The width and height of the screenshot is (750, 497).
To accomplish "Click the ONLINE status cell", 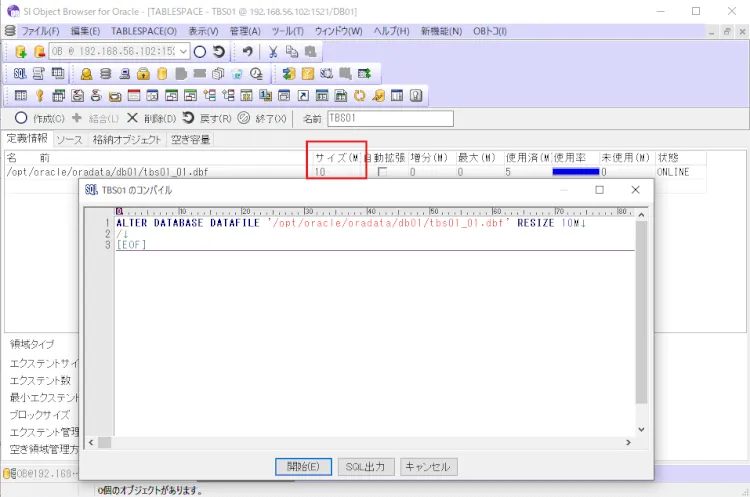I will point(673,172).
